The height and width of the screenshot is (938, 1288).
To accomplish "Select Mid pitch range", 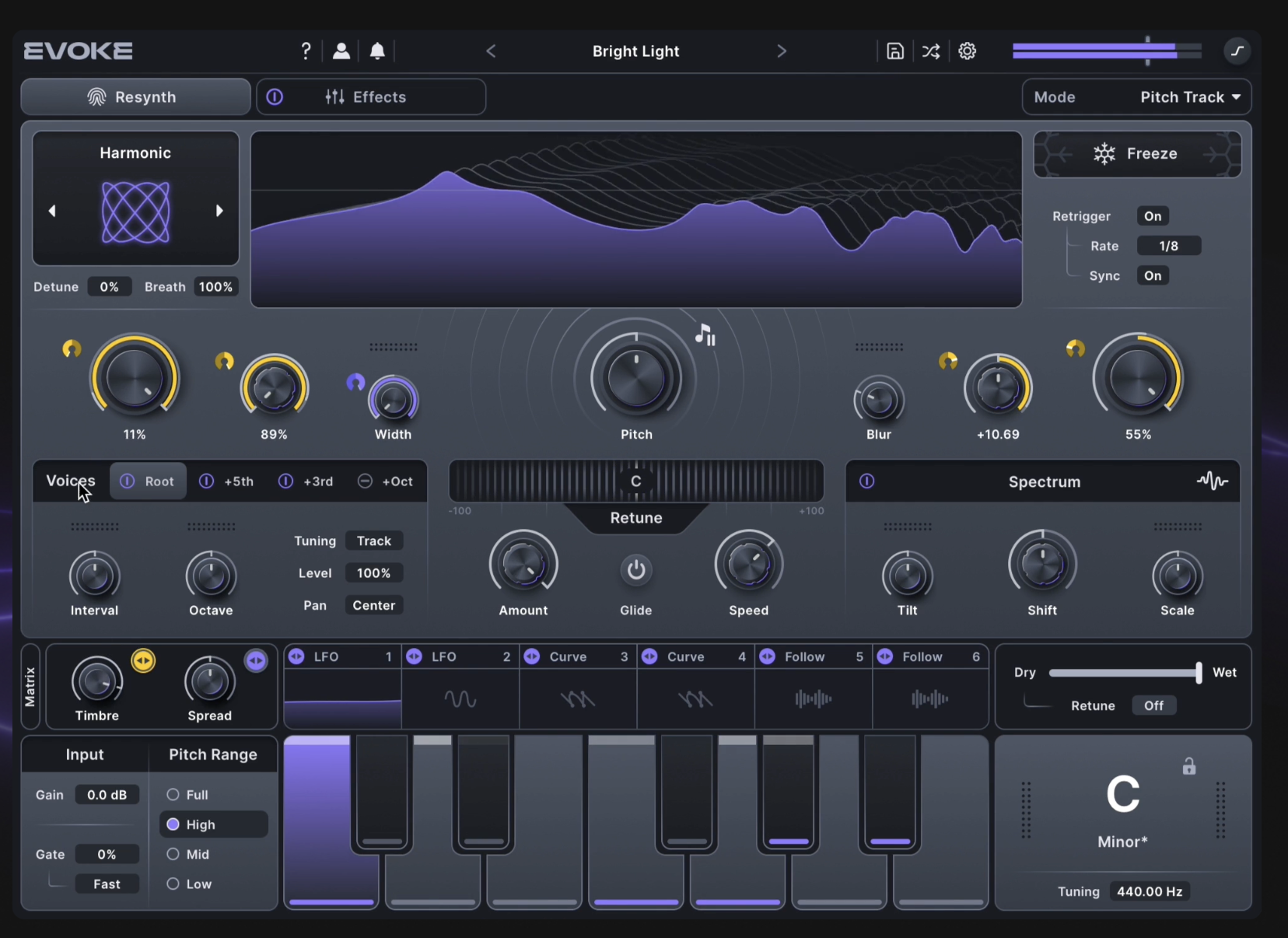I will [173, 854].
